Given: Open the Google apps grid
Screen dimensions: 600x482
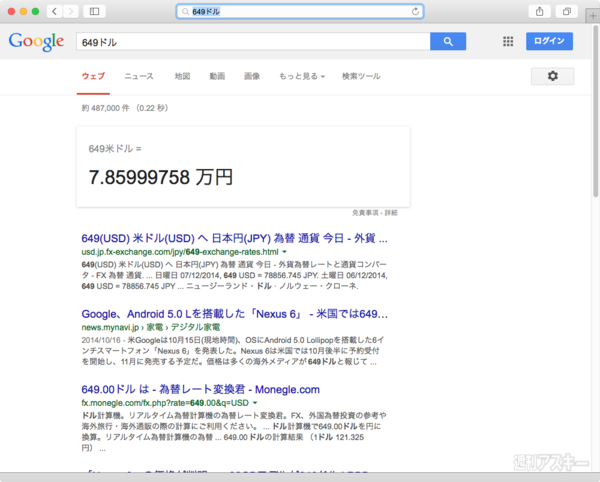Looking at the screenshot, I should [x=508, y=41].
